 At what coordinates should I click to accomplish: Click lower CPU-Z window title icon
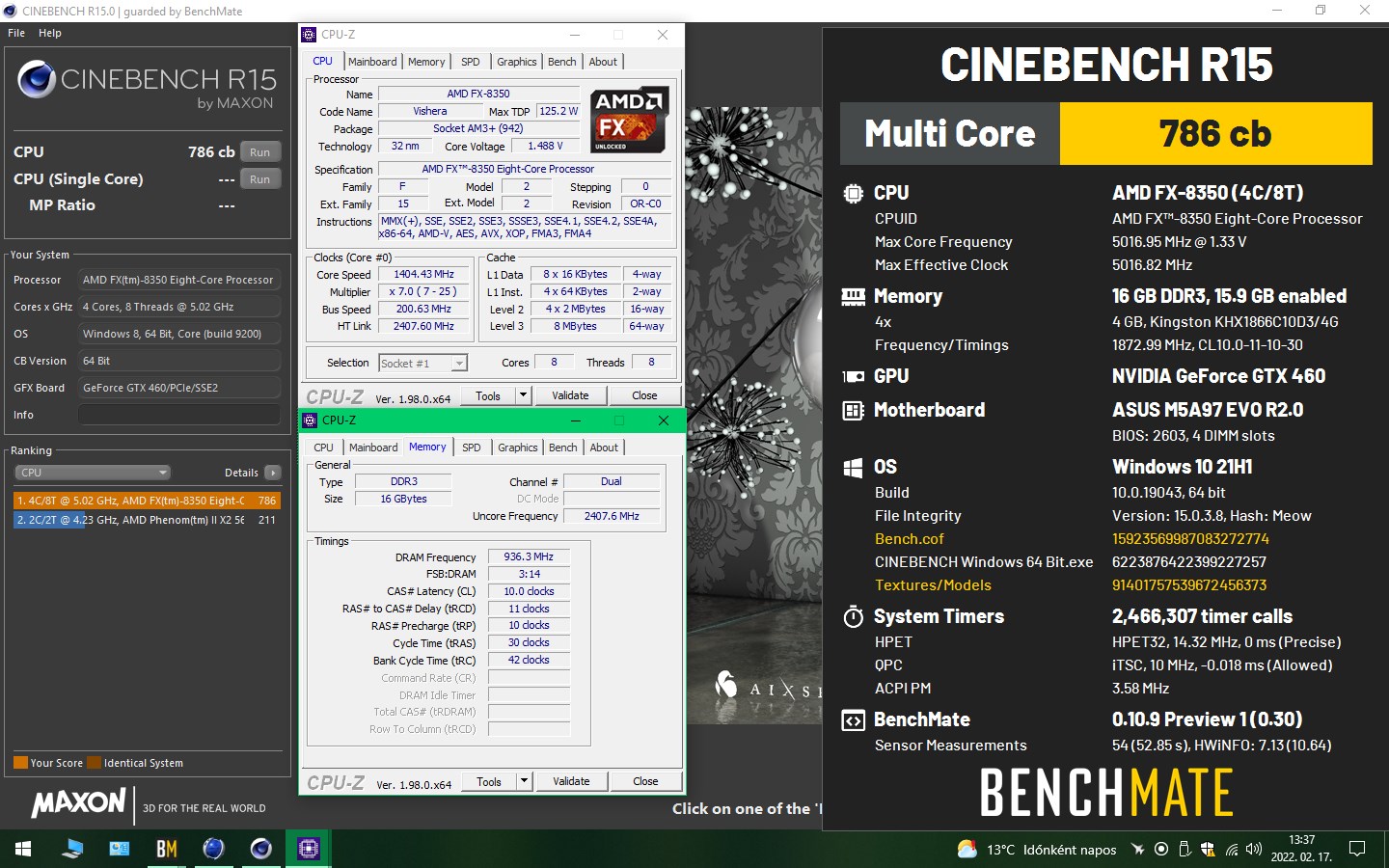tap(310, 420)
